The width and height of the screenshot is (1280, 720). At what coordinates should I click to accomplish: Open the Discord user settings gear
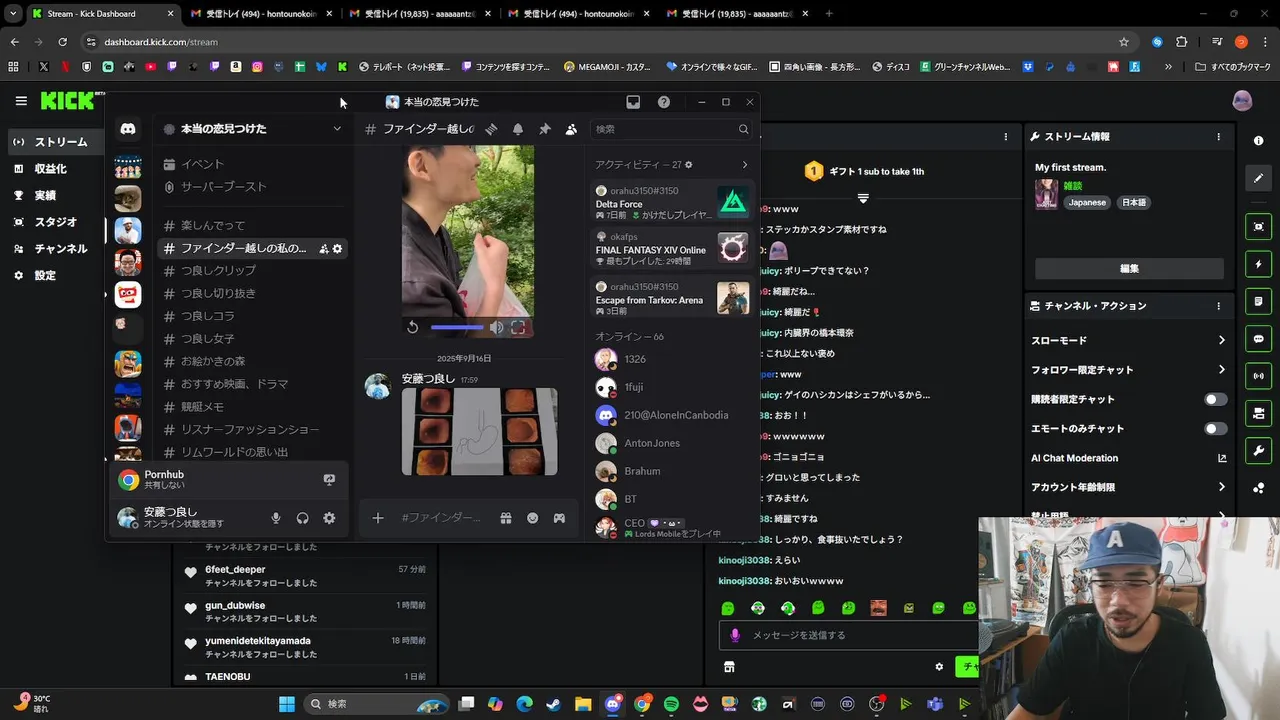tap(329, 518)
